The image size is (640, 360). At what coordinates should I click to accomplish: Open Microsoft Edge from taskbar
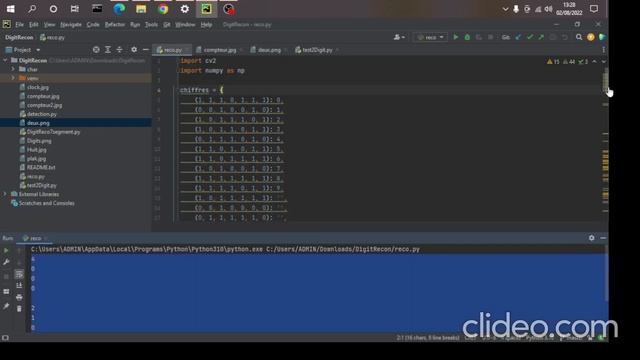click(x=119, y=9)
